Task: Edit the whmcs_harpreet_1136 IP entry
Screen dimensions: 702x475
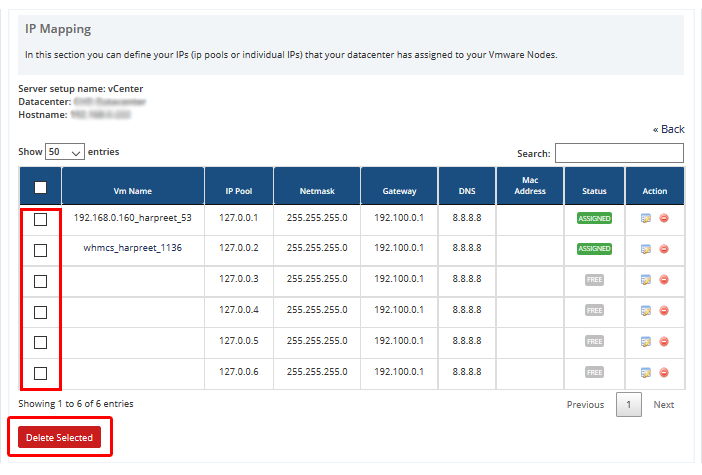Action: [x=646, y=249]
